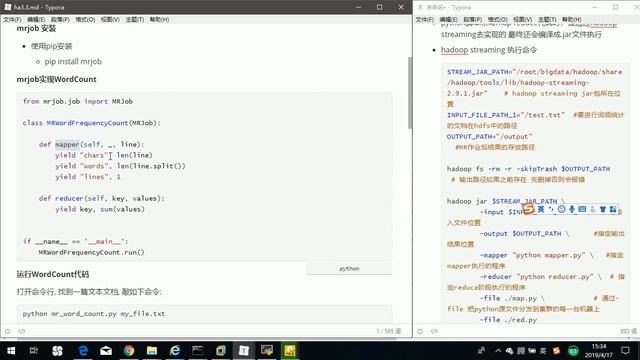Open Sogou IME toolbox grid icon
The image size is (640, 360).
613,209
